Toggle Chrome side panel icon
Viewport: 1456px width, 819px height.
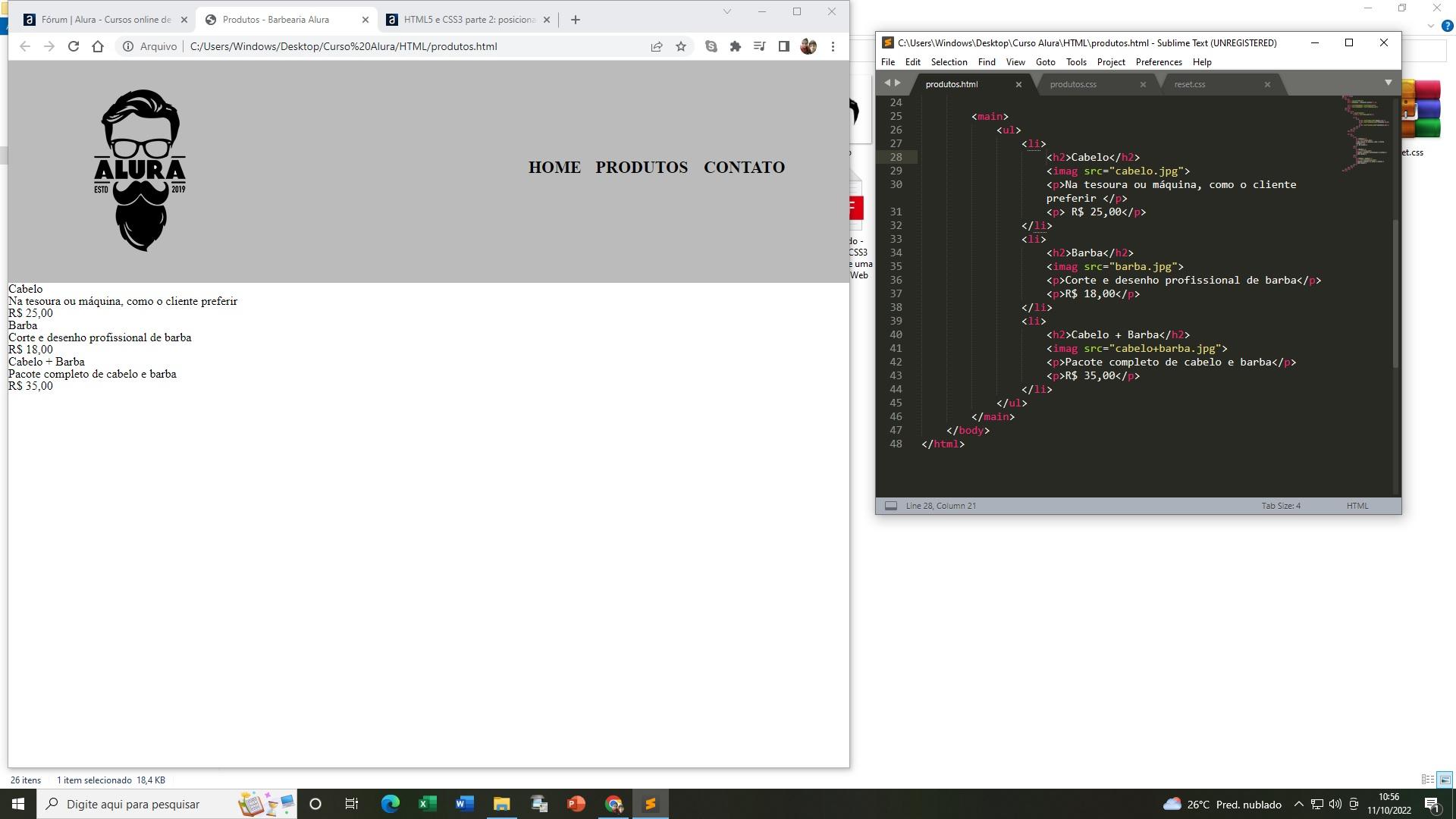click(x=784, y=46)
